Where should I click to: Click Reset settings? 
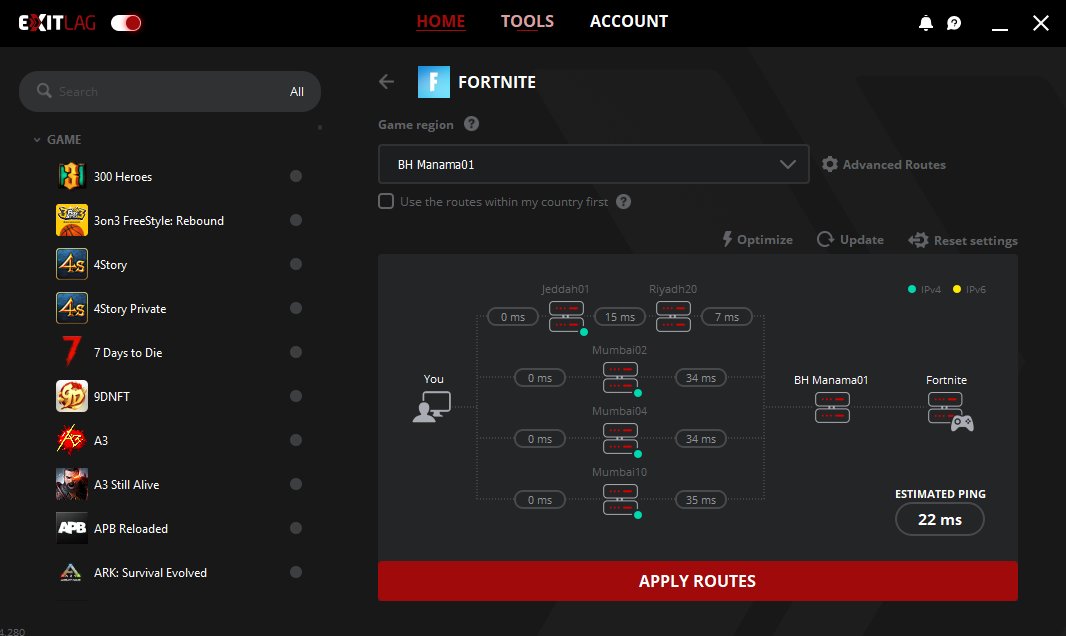click(963, 241)
